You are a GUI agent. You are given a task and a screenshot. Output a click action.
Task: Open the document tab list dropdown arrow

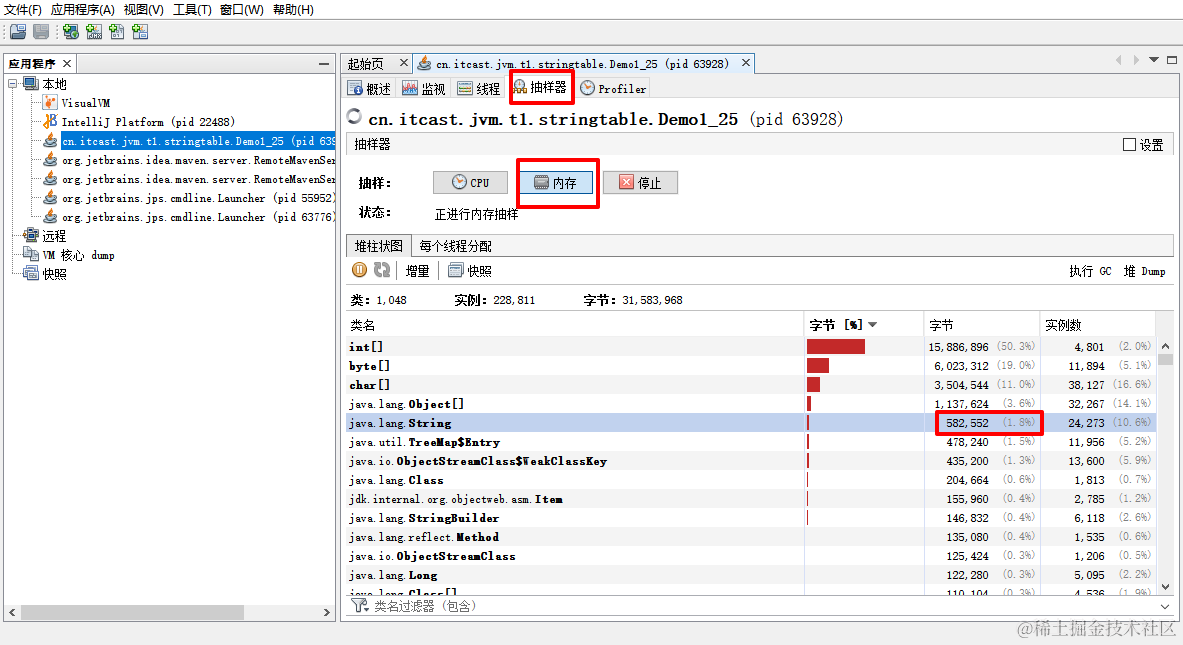pos(1154,60)
